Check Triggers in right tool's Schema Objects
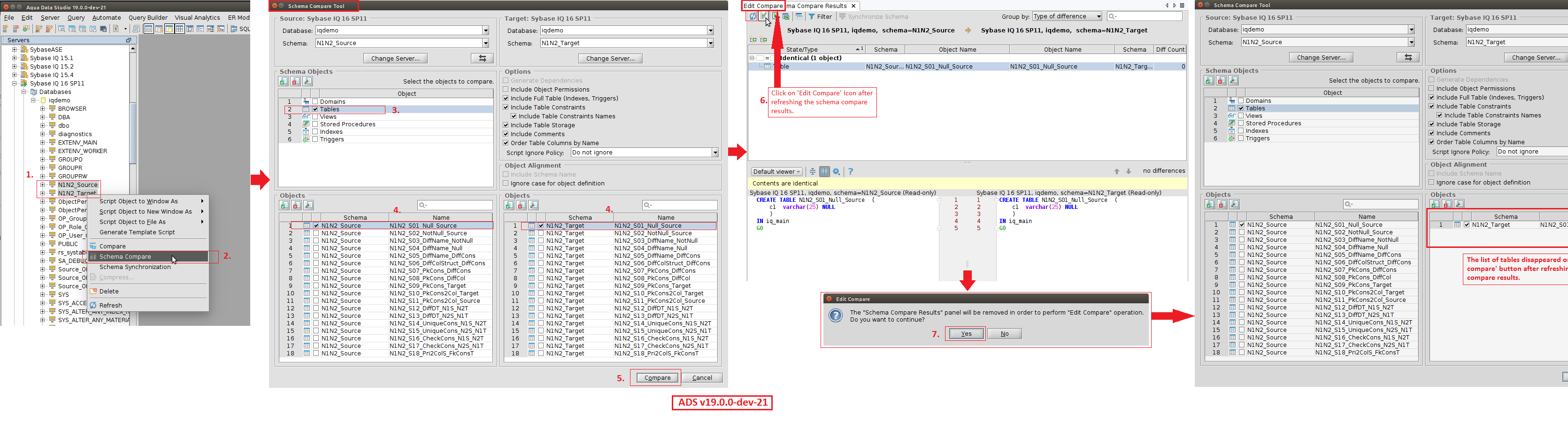Viewport: 1568px width, 431px height. point(1241,138)
